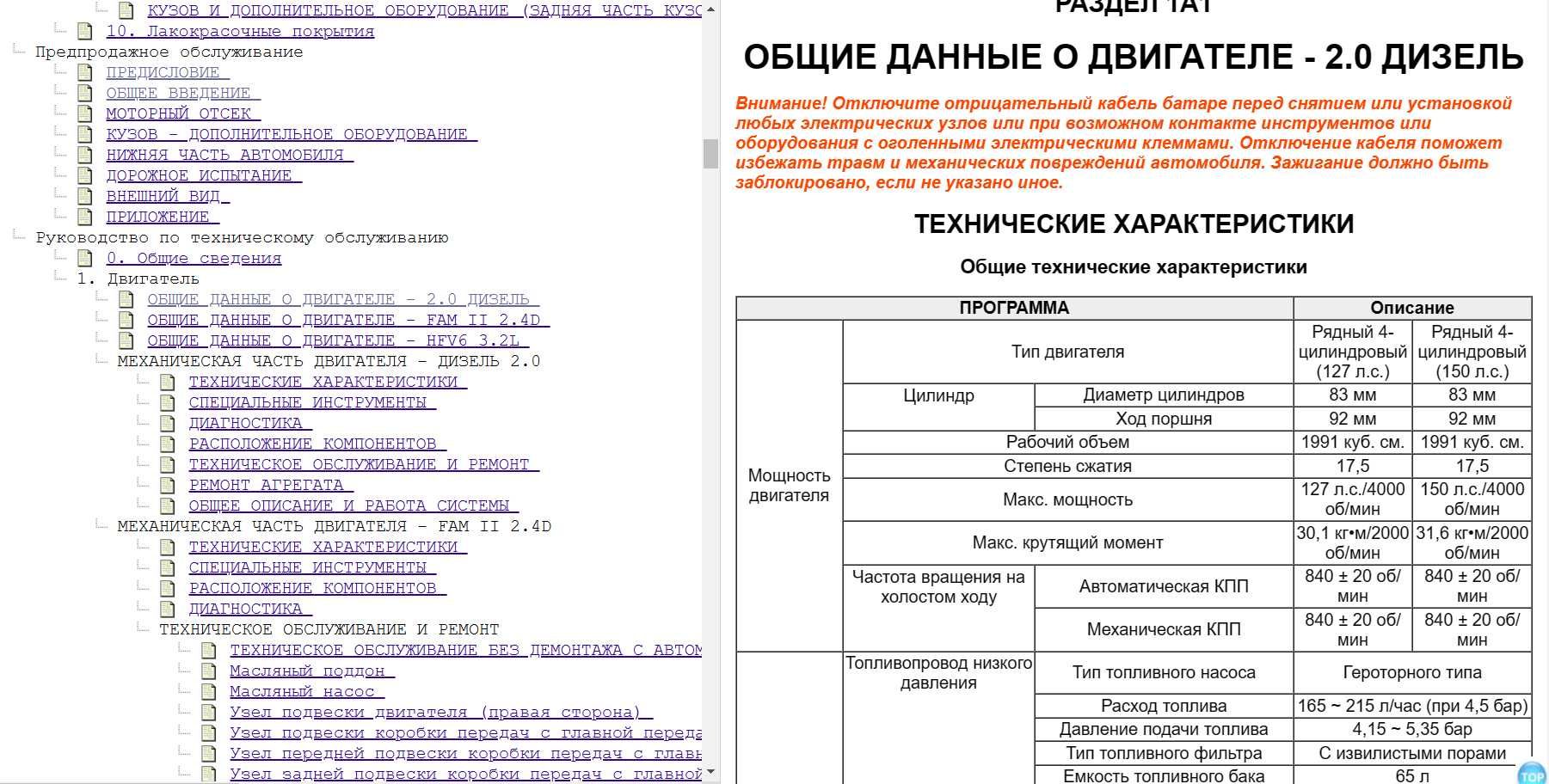Open РАСПОЛОЖЕНИЕ КОМПОНЕНТОВ under FAM II 2.4D
1549x784 pixels.
coord(317,588)
